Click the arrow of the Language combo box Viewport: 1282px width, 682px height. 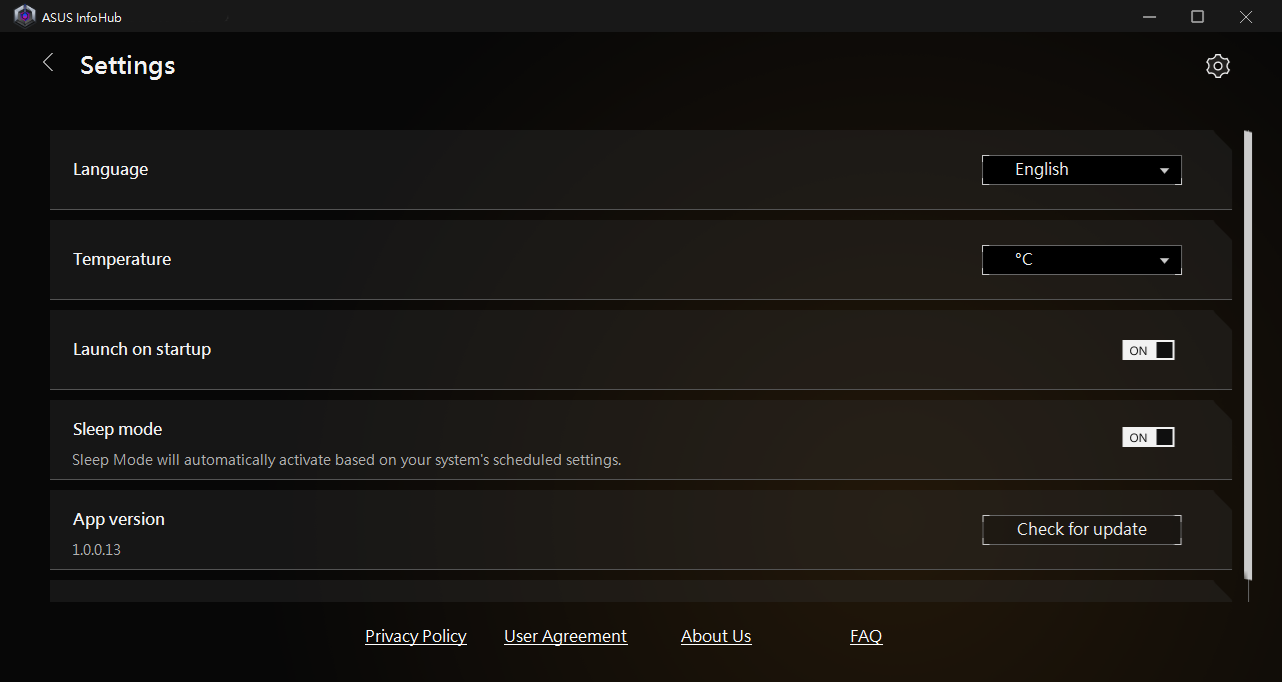1164,171
